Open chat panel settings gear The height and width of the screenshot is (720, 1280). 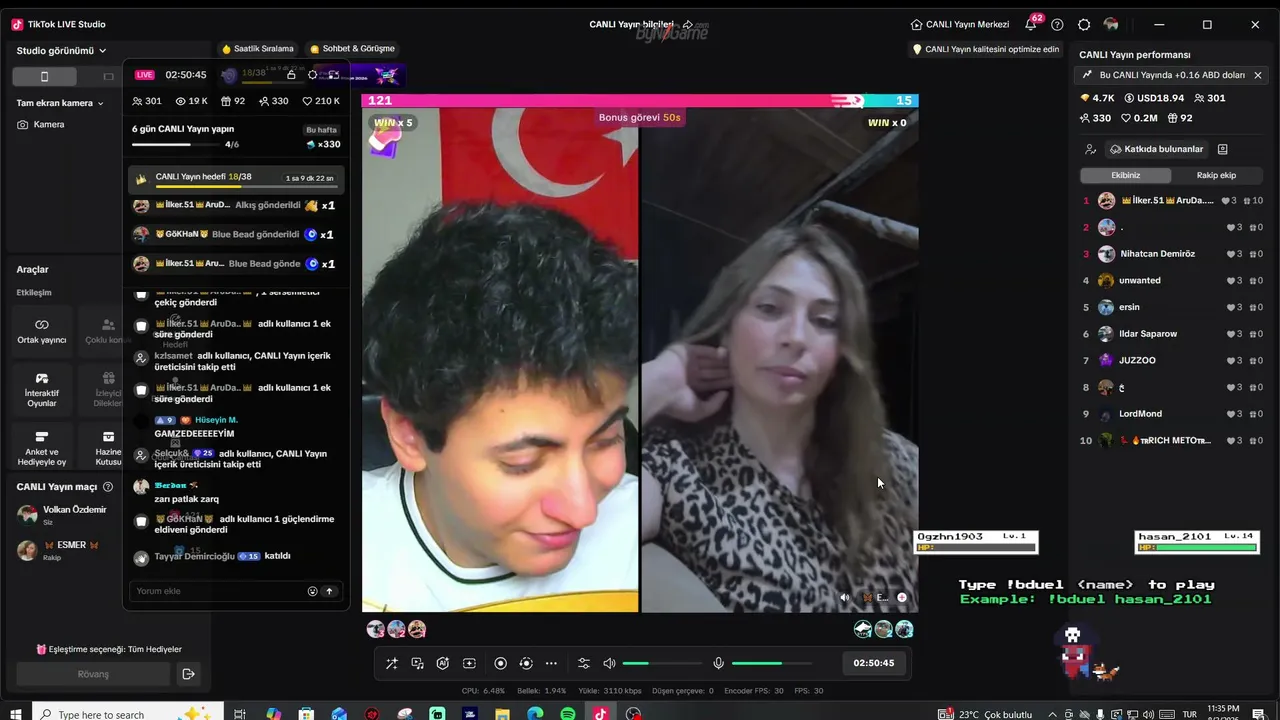pos(313,75)
